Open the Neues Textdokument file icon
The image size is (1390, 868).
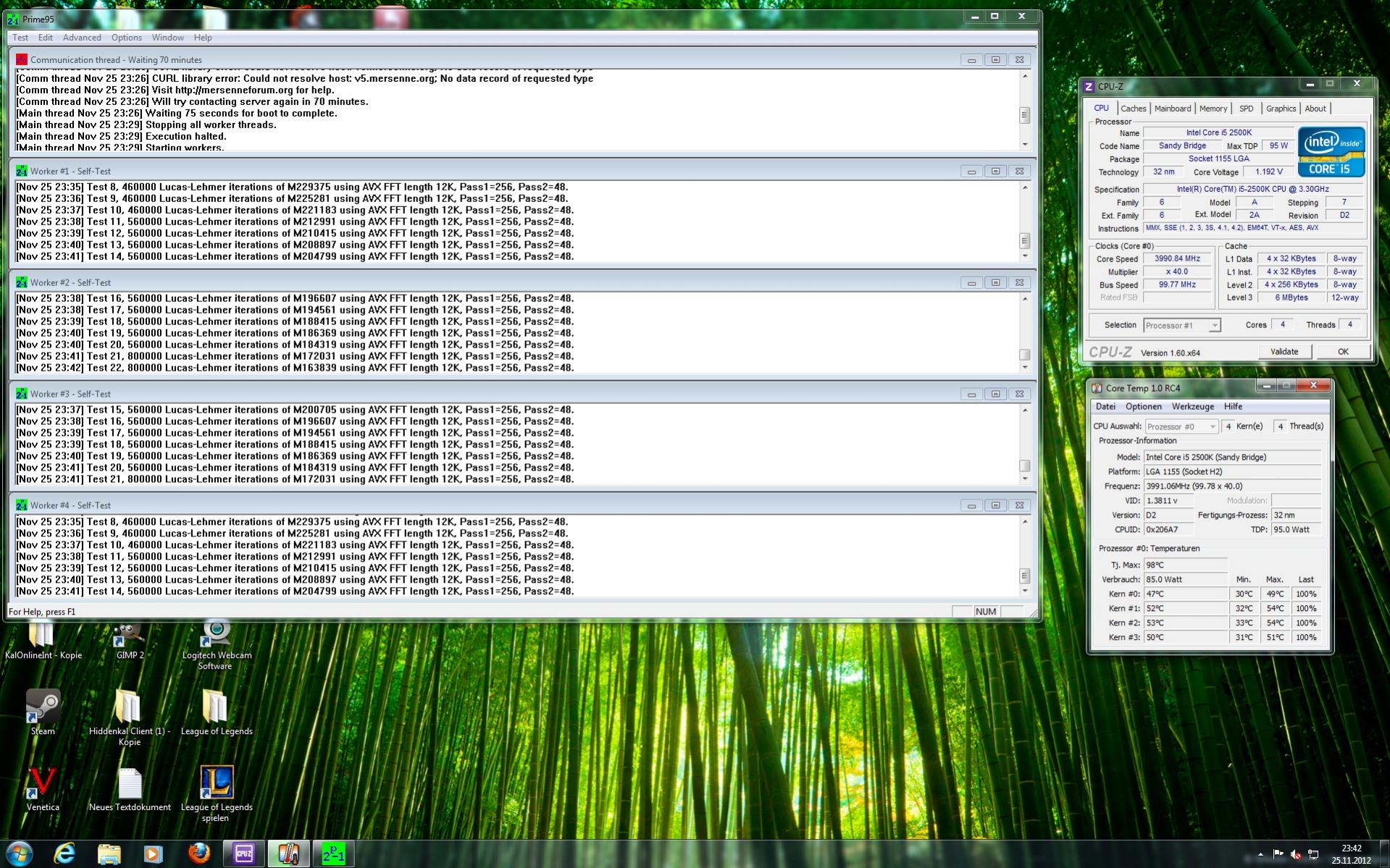click(130, 788)
